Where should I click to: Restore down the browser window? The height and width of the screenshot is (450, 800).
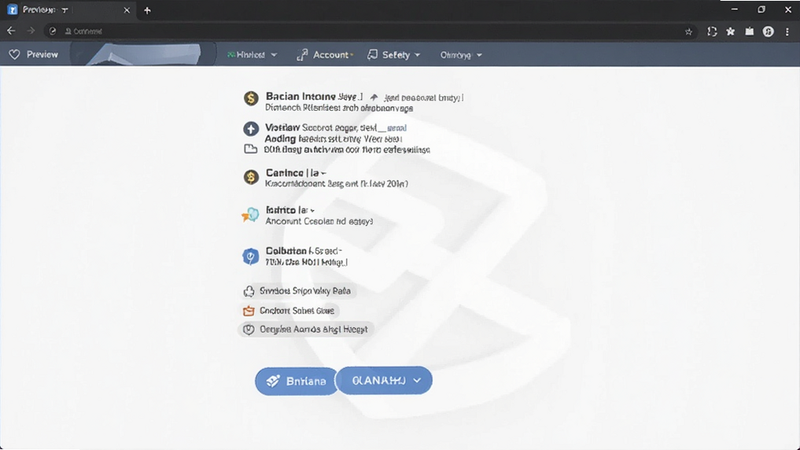click(761, 9)
